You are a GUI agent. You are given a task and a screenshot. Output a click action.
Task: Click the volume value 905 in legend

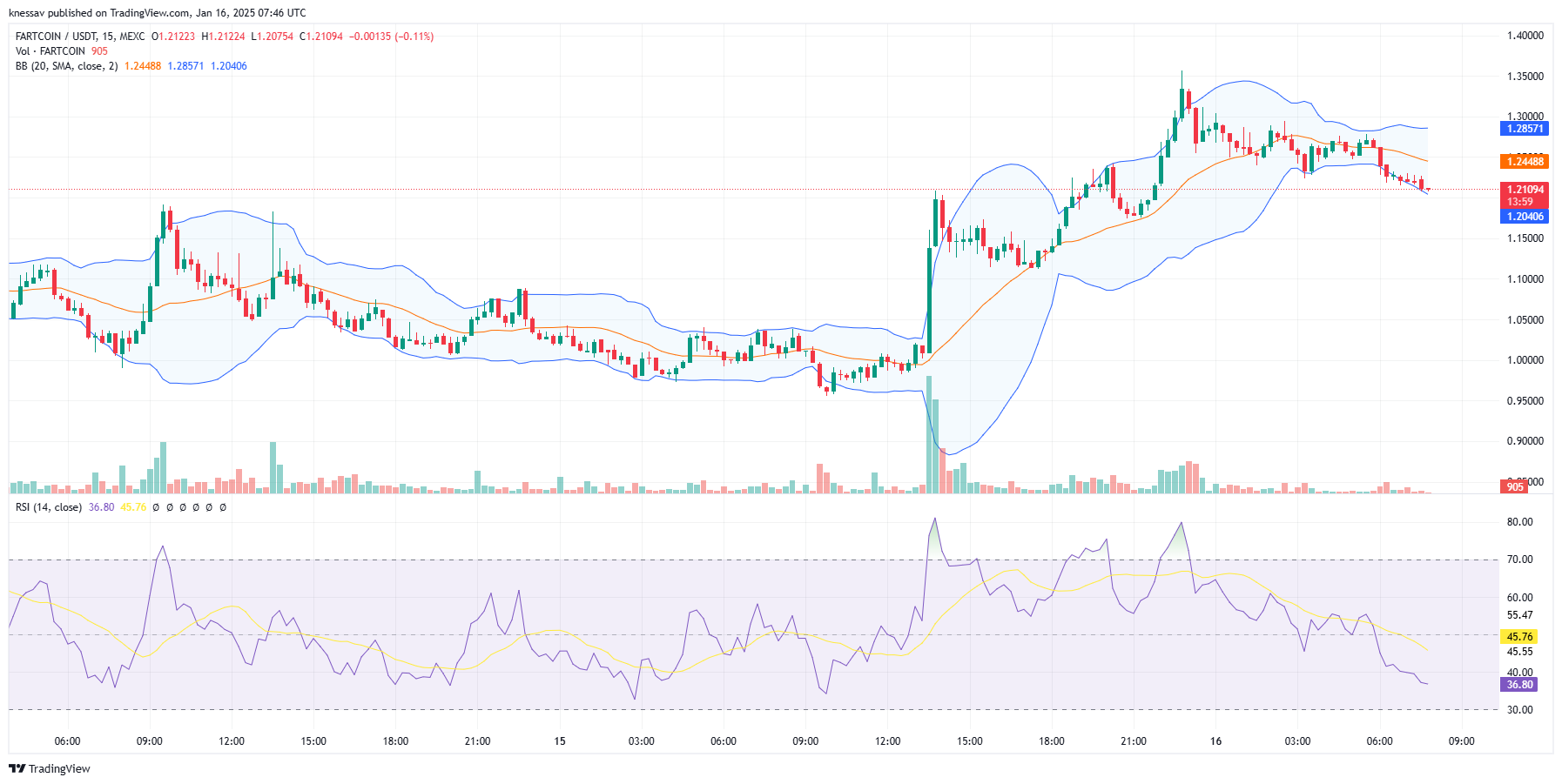(x=100, y=51)
